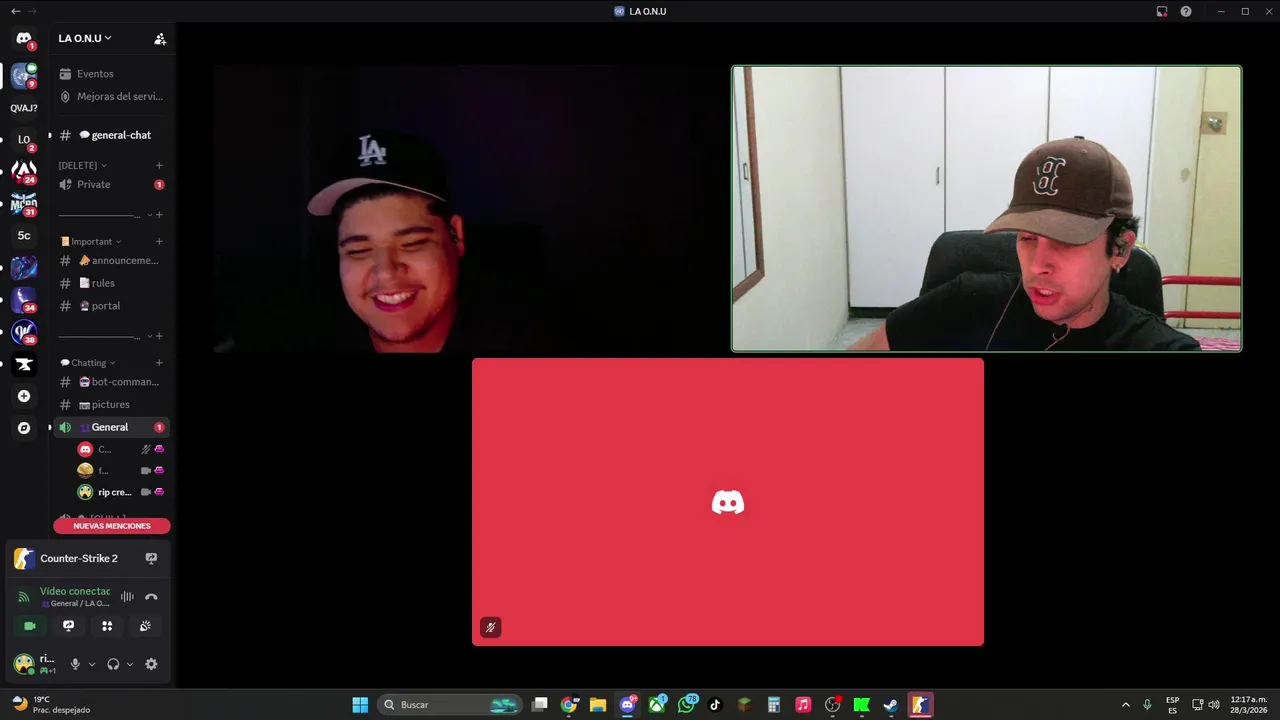Click the Video conectado status text

(x=75, y=591)
